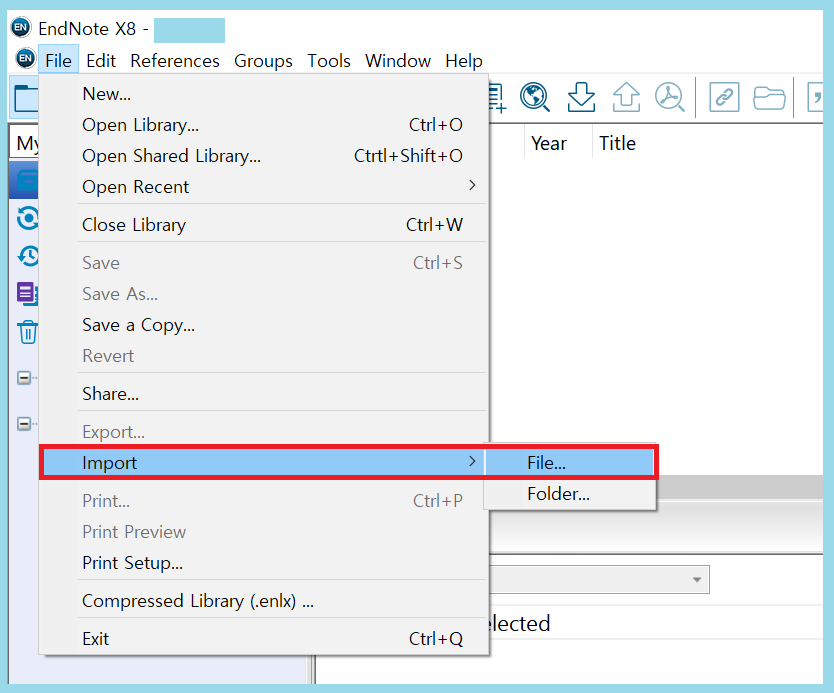Screen dimensions: 834x693
Task: Choose Folder... in Import submenu
Action: click(x=570, y=494)
